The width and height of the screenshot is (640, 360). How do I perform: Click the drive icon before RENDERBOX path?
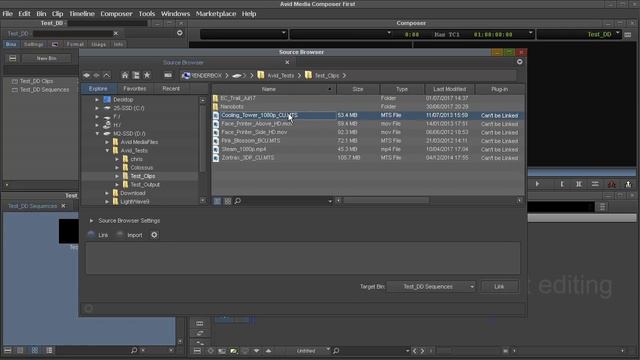[168, 76]
